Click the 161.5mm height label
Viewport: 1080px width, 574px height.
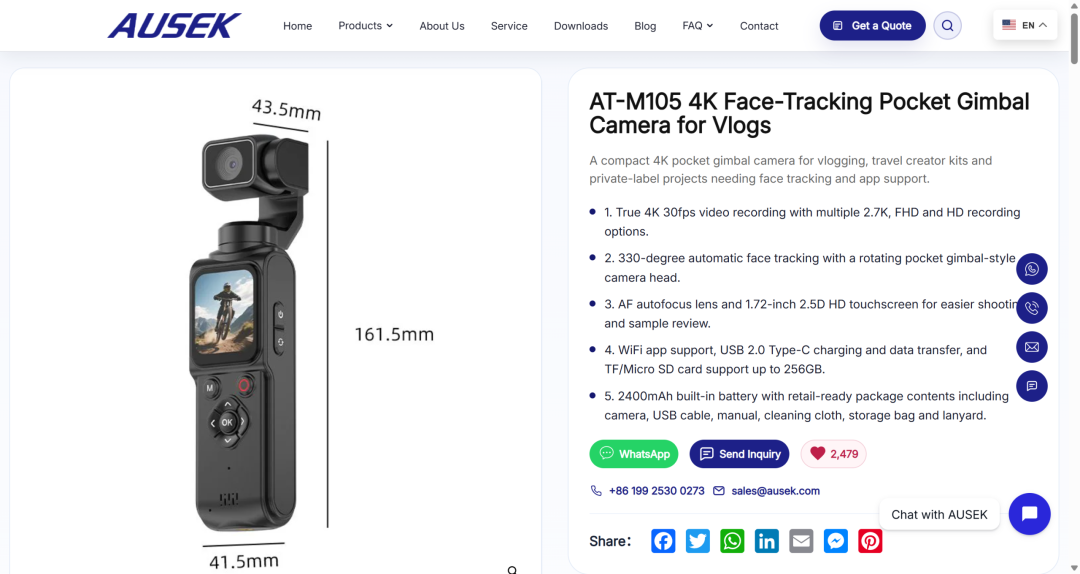point(394,334)
